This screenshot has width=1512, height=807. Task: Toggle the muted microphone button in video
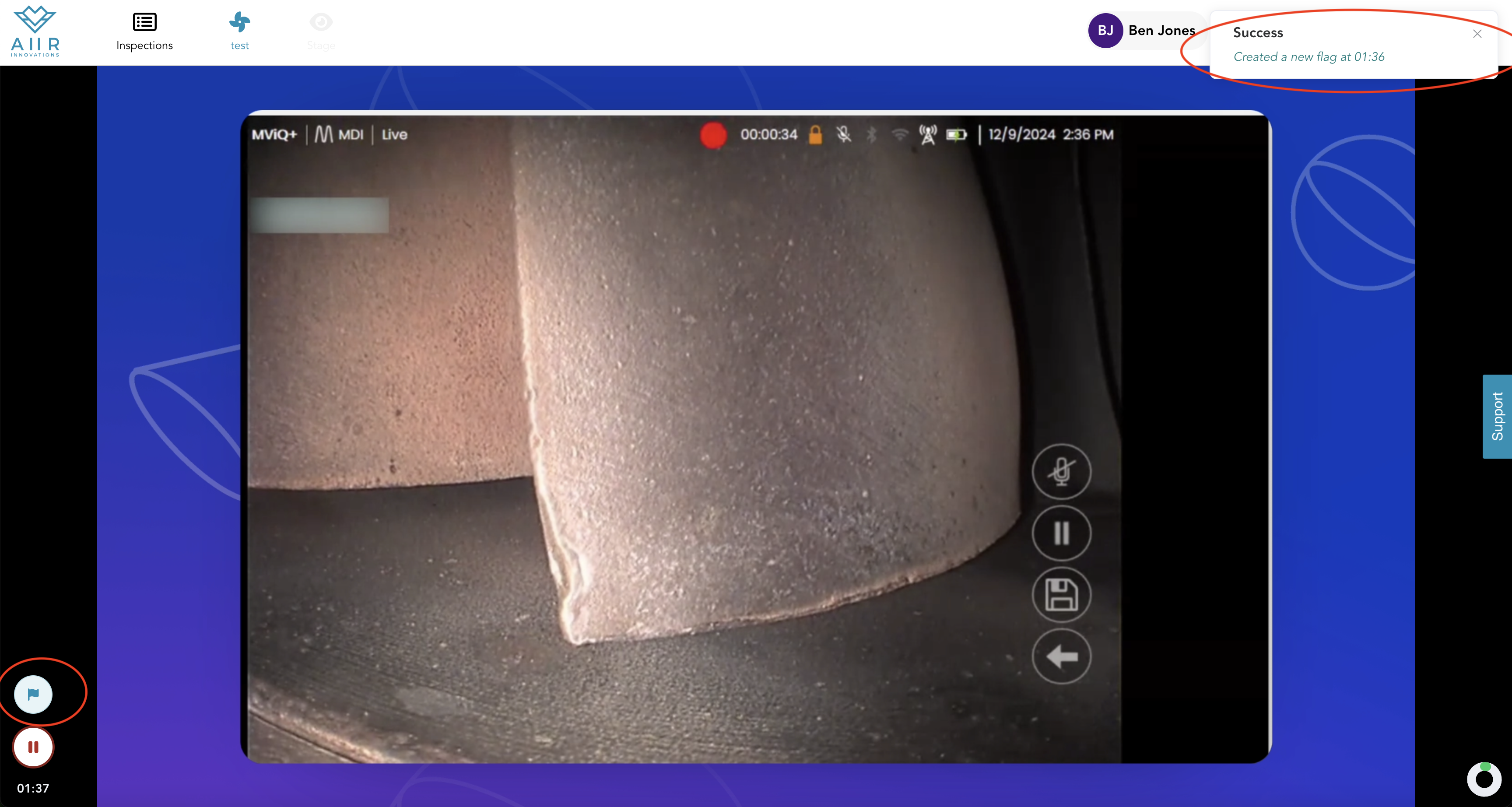click(1061, 472)
